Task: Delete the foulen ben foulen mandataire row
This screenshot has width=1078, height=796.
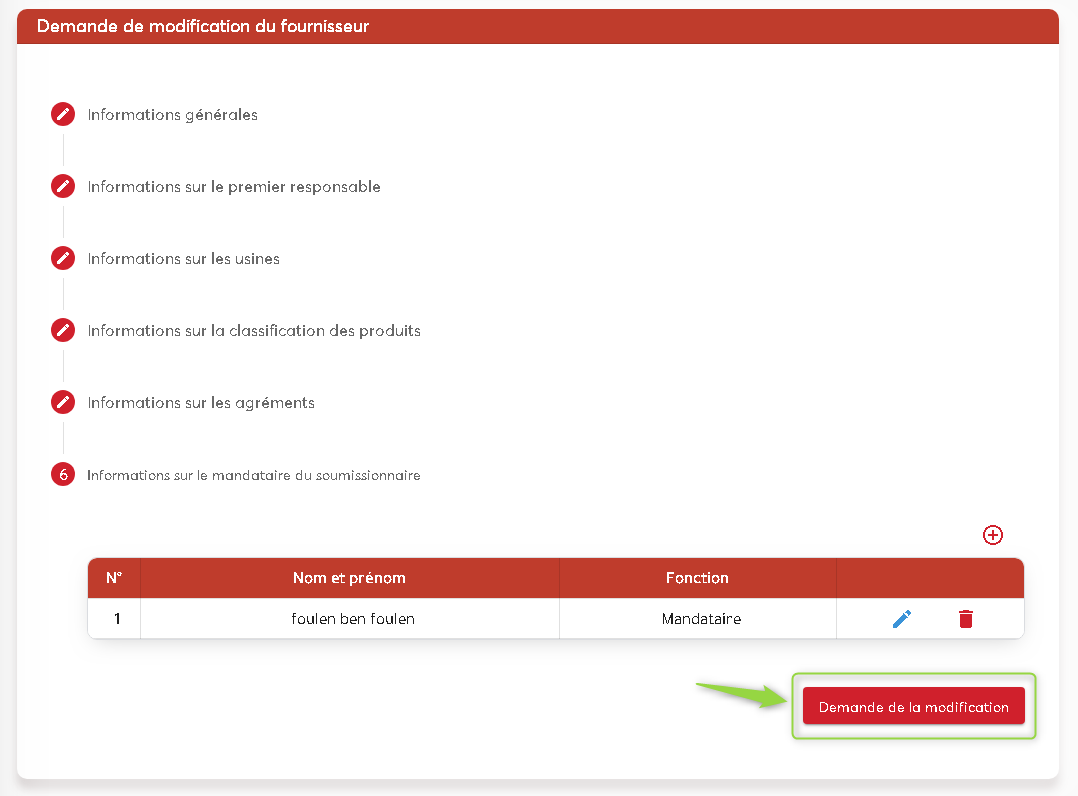Action: click(x=965, y=619)
